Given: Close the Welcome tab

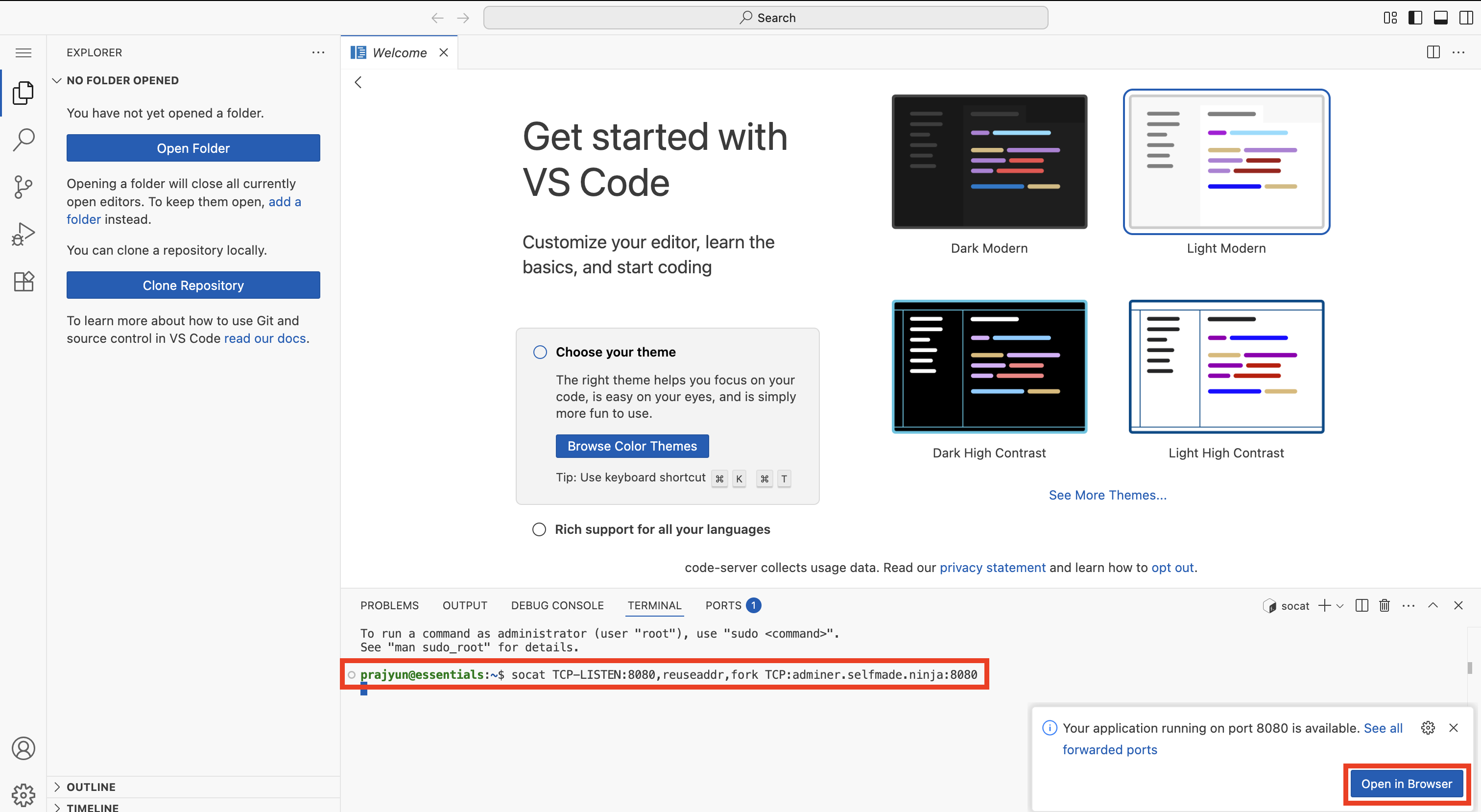Looking at the screenshot, I should pos(444,52).
